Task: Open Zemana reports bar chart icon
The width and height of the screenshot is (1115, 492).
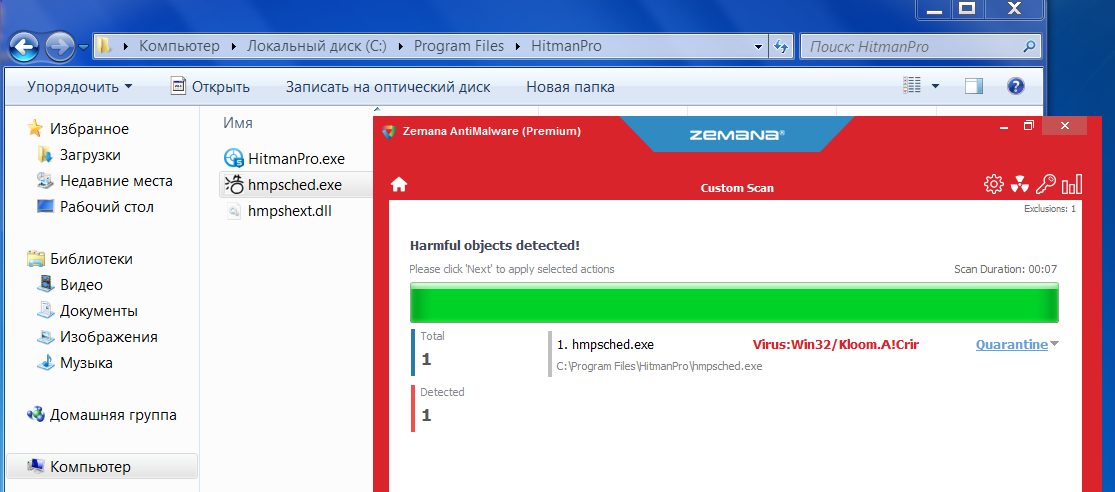Action: coord(1072,185)
